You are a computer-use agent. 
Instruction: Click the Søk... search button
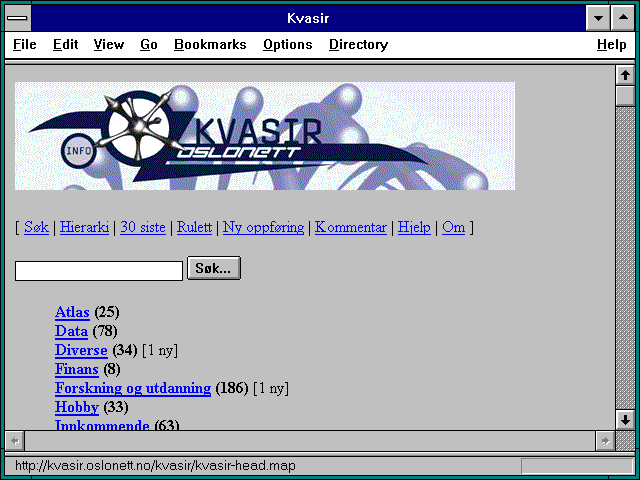pos(214,268)
